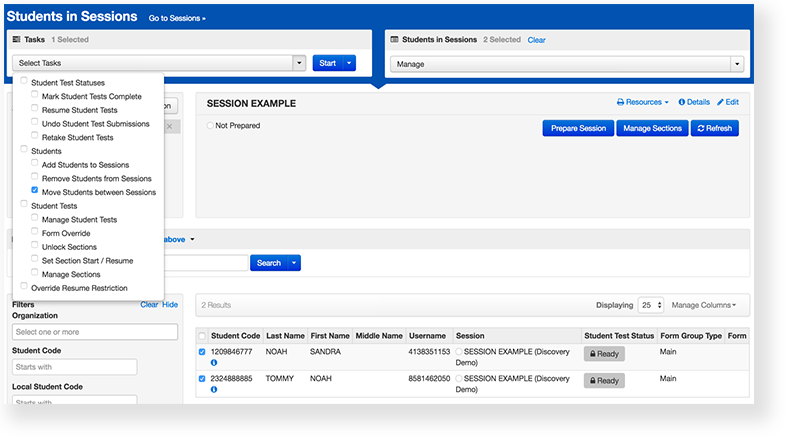Follow the Go to Sessions link
This screenshot has width=795, height=443.
pos(176,18)
